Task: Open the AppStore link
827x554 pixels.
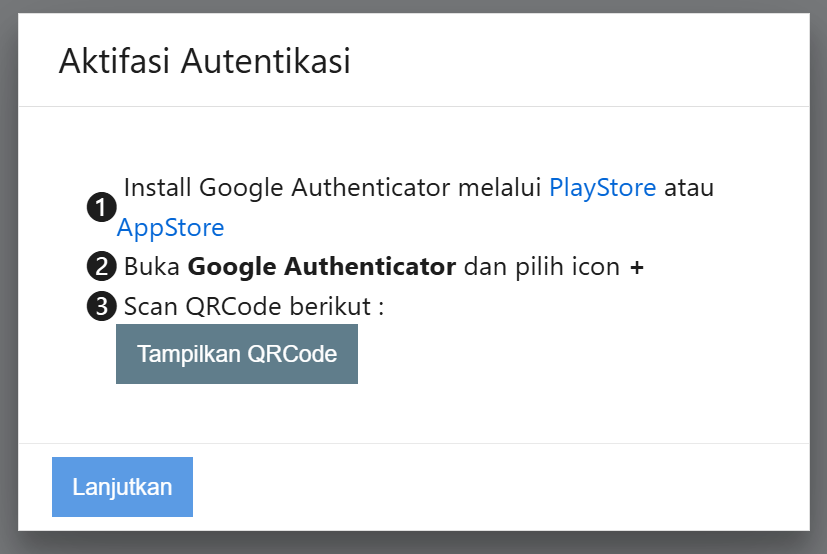Action: (170, 228)
